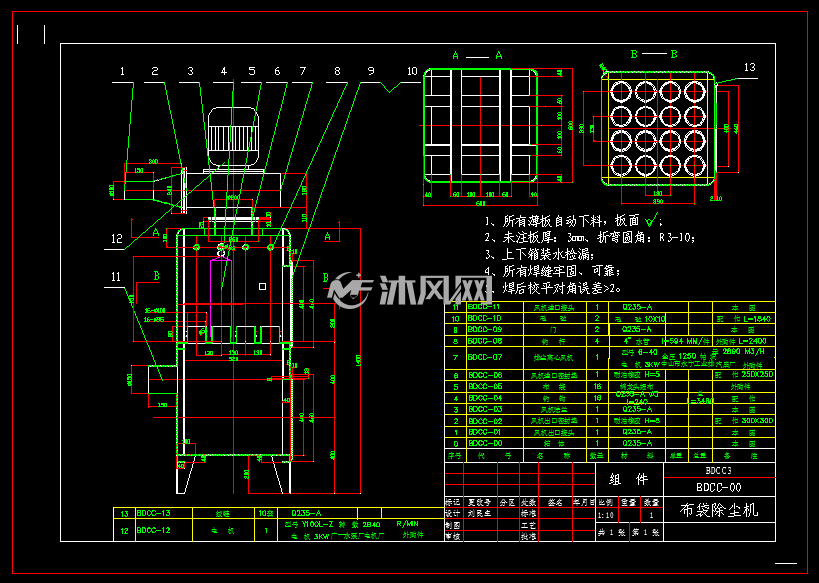Select note 4 所有焊缝牢固、可靠

[552, 272]
